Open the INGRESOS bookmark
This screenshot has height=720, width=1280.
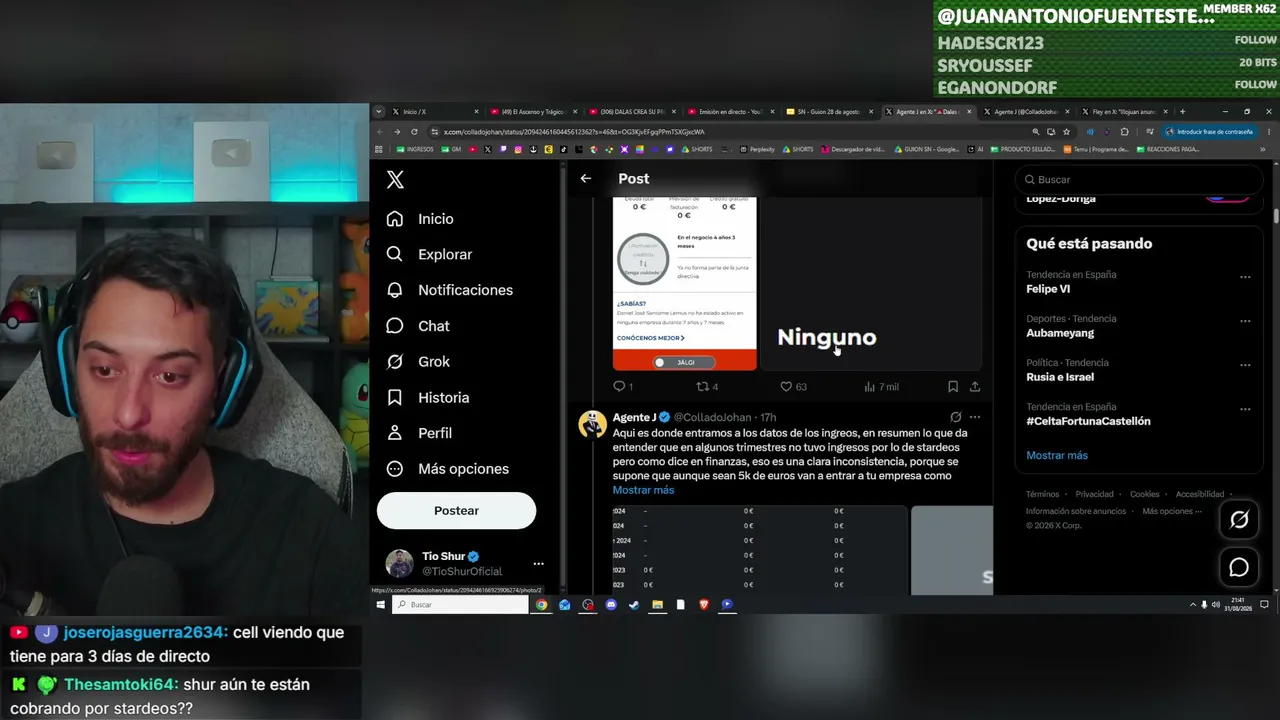pyautogui.click(x=415, y=149)
